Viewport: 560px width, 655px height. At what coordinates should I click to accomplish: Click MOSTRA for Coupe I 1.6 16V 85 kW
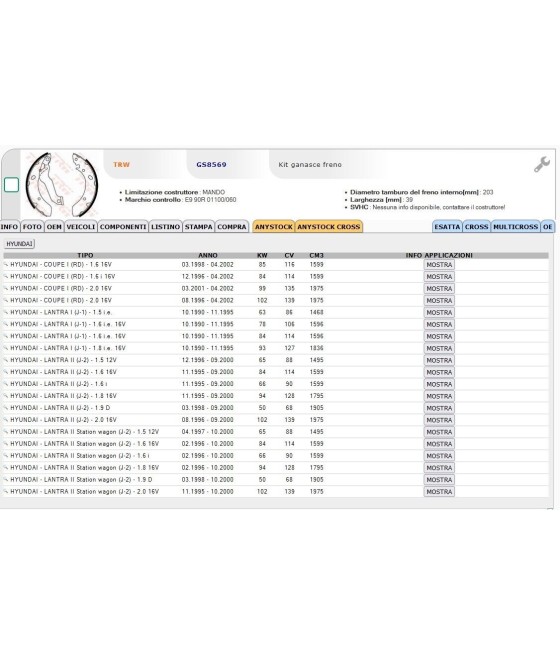(x=439, y=265)
